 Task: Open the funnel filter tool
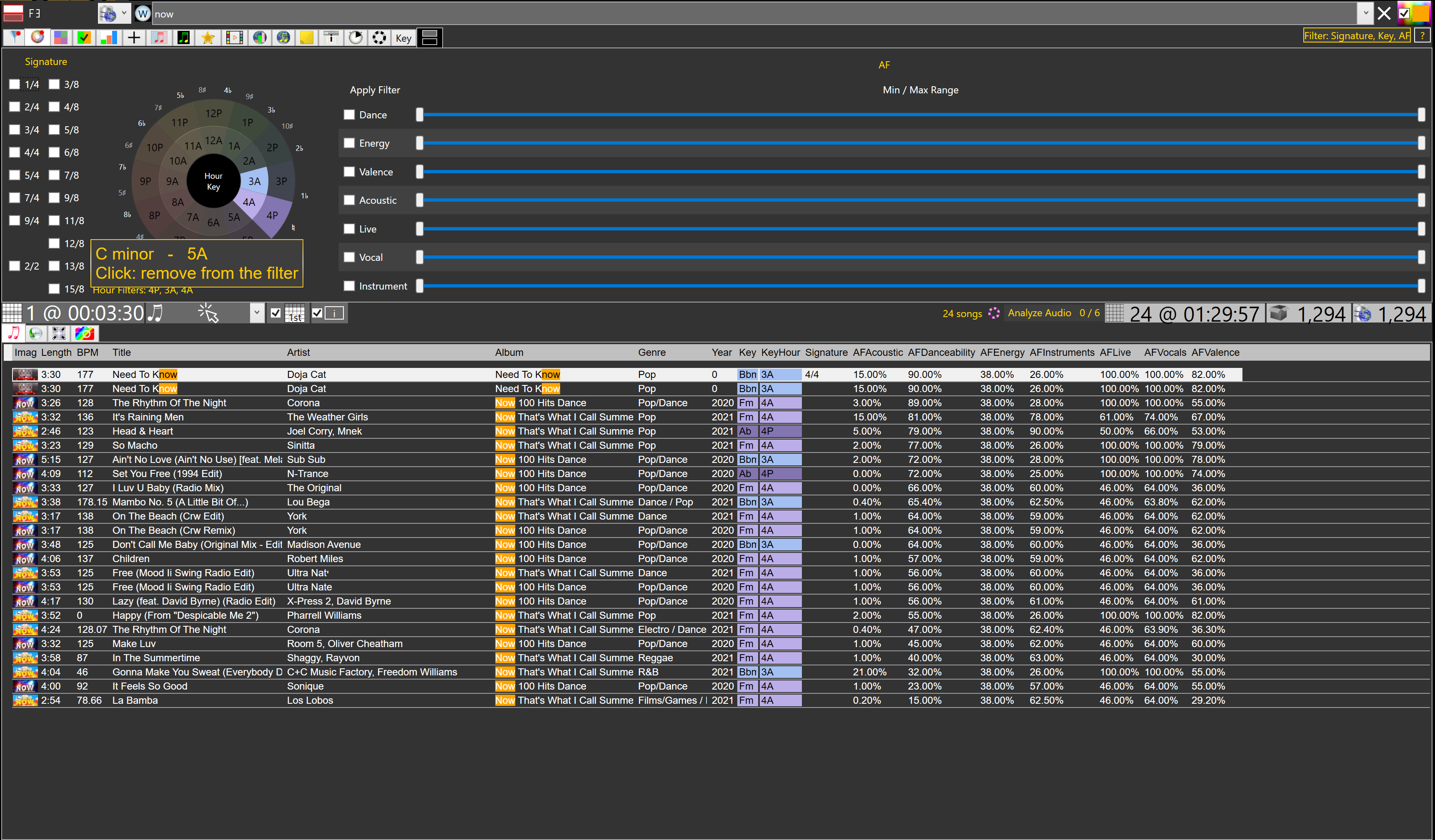(x=14, y=37)
